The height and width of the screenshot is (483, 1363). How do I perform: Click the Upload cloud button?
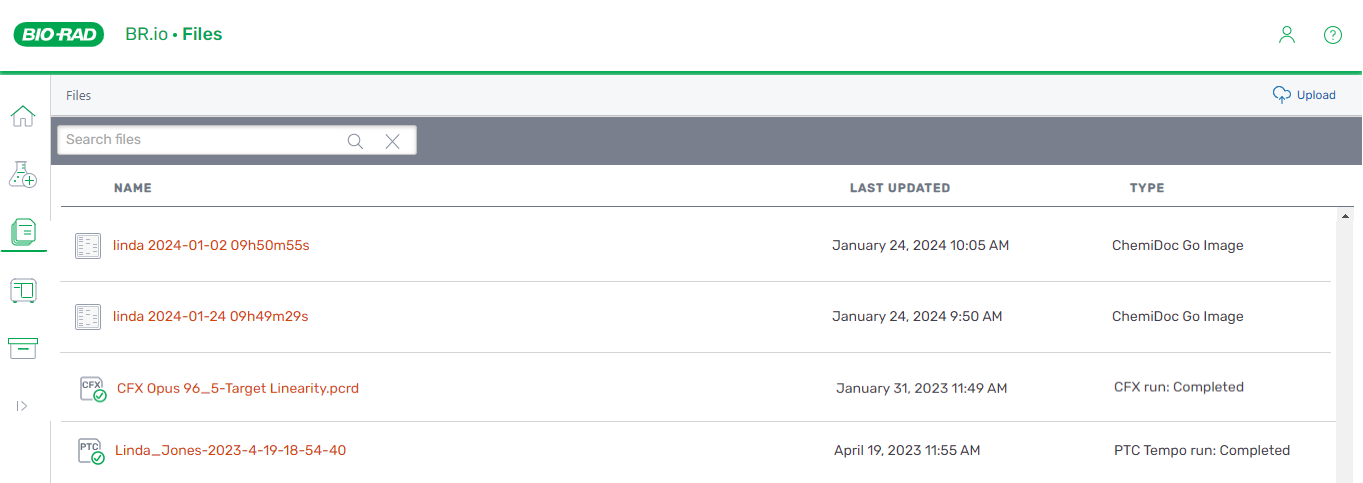coord(1304,95)
